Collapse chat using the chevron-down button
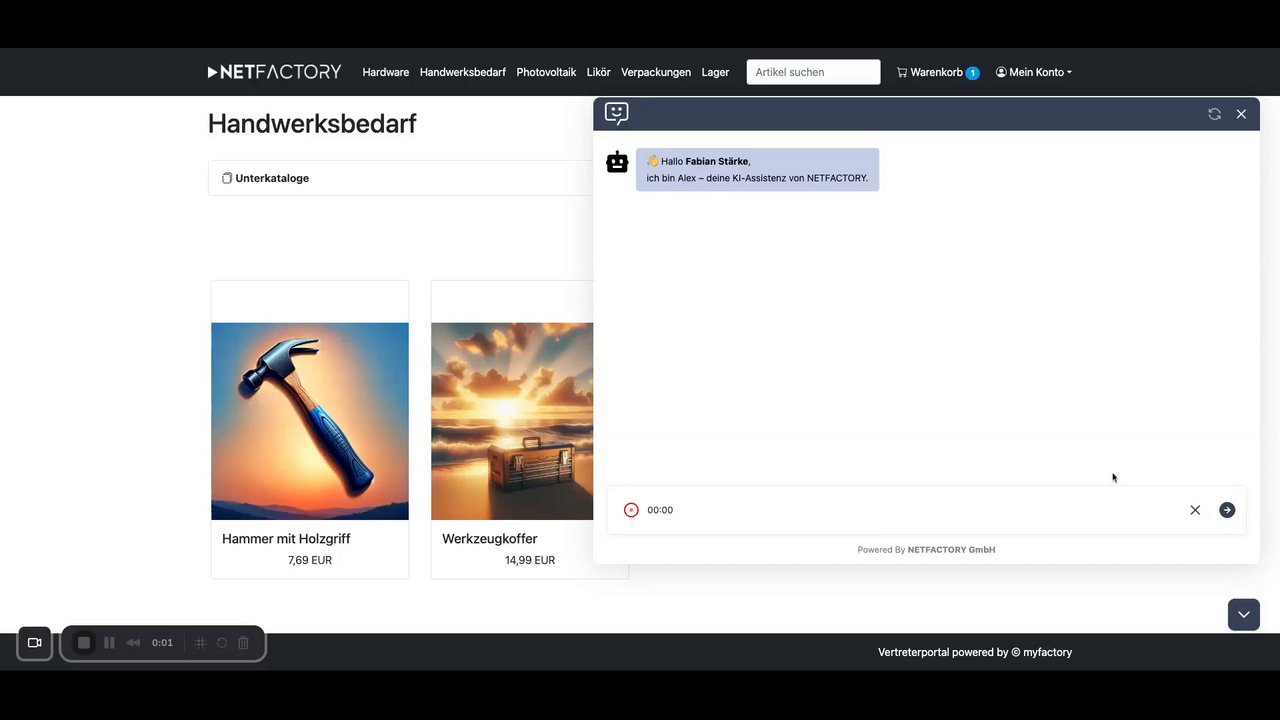 tap(1243, 614)
